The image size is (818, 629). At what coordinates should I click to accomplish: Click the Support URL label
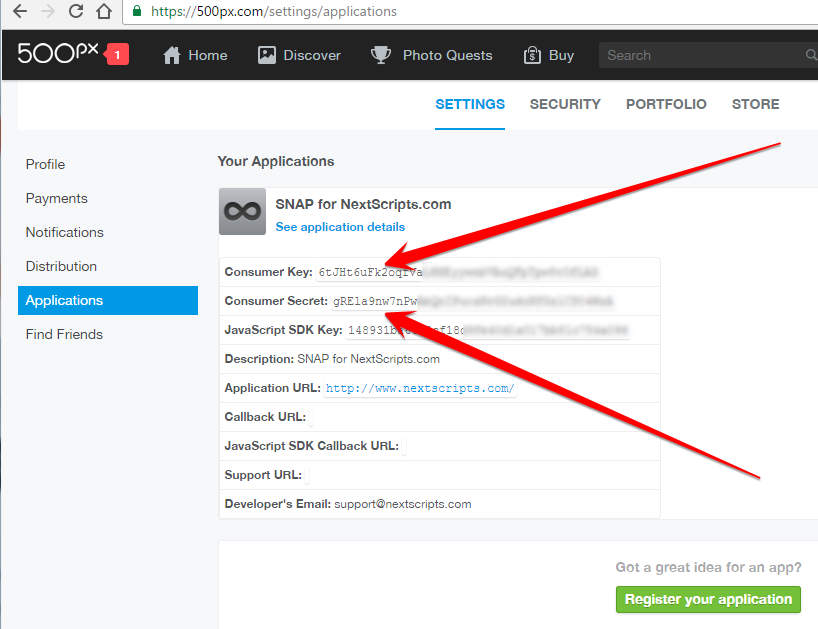click(263, 475)
